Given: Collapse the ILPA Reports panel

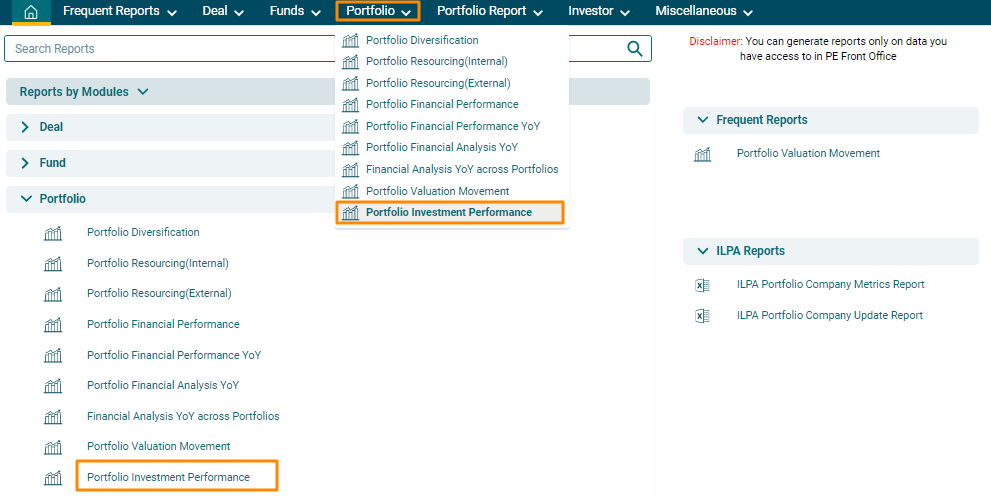Looking at the screenshot, I should (x=703, y=251).
